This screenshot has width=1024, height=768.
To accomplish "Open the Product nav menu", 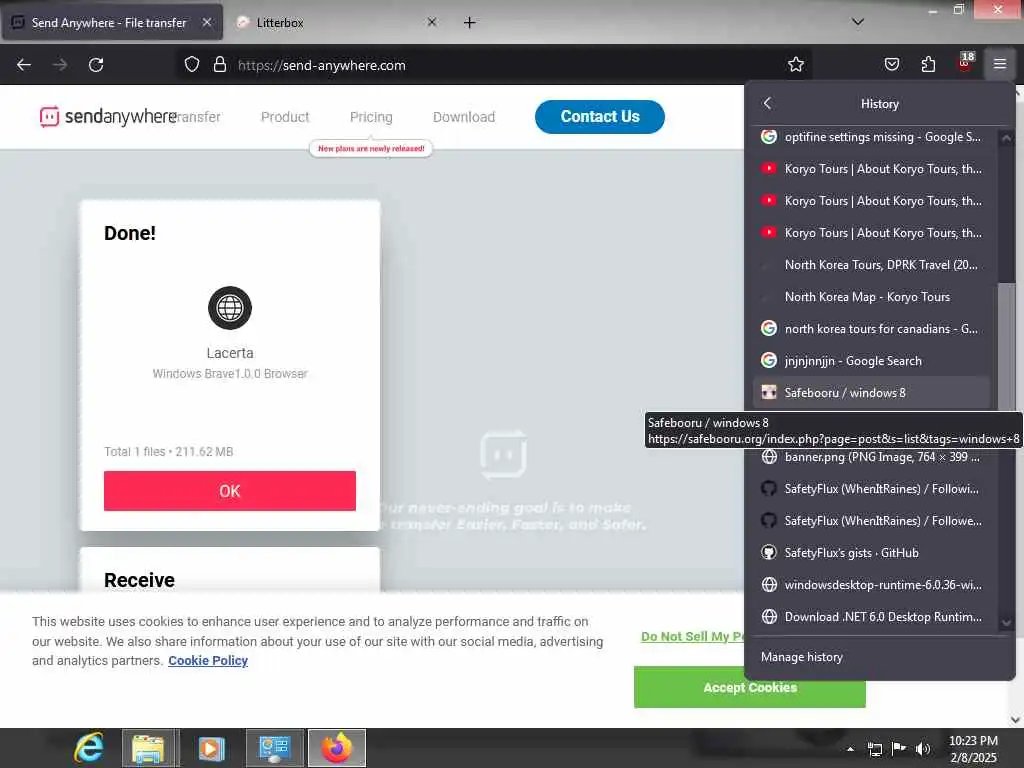I will (285, 117).
